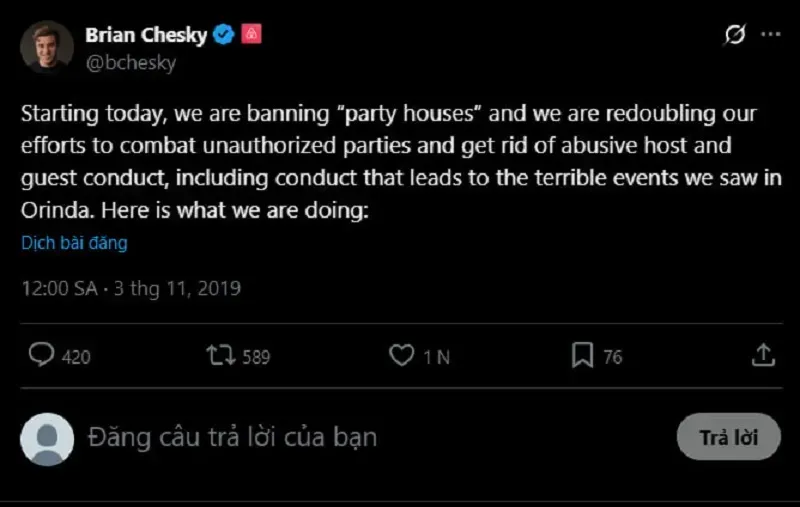This screenshot has height=507, width=800.
Task: Open the share icon options
Action: click(x=762, y=355)
